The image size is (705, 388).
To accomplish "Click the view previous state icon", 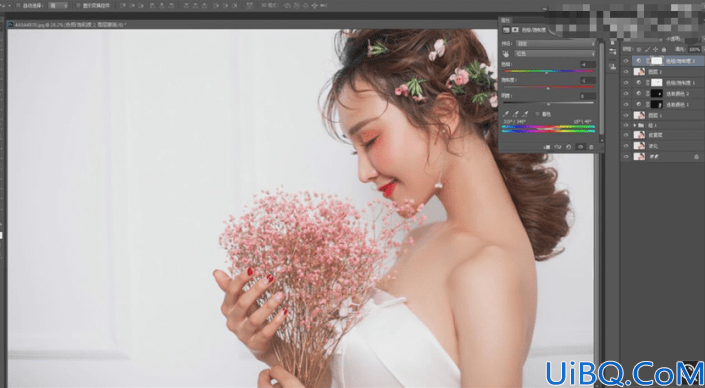I will pos(558,147).
